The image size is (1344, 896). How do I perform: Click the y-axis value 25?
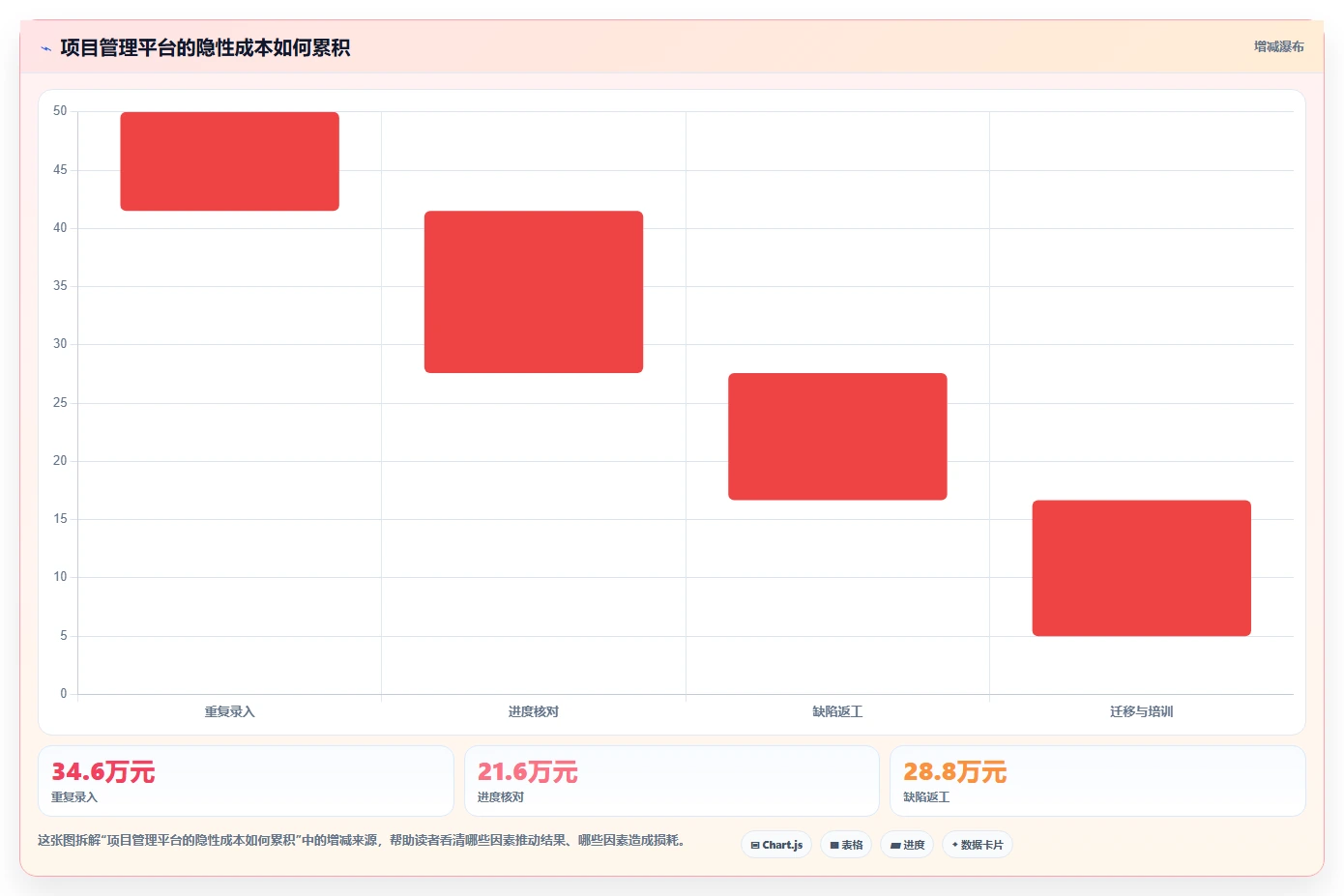click(60, 403)
